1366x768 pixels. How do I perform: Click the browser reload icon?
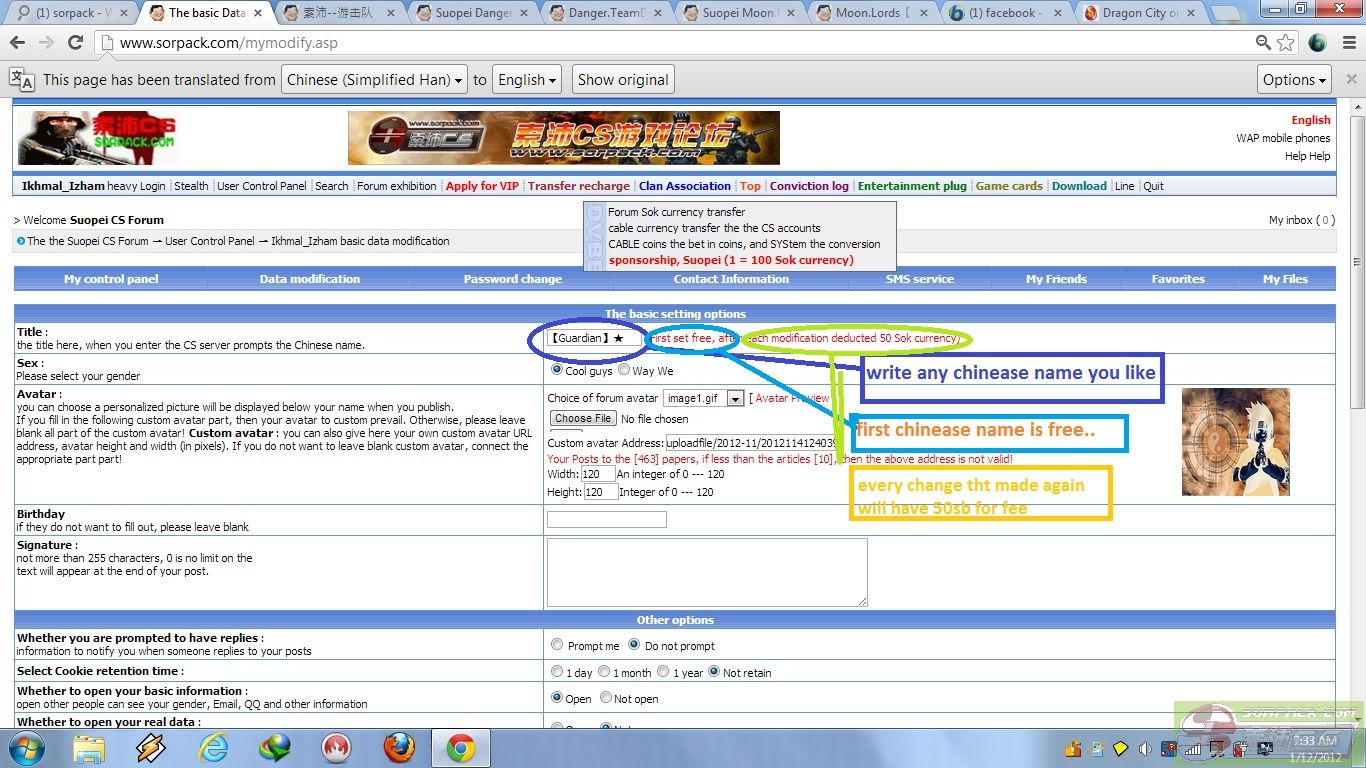pos(75,43)
